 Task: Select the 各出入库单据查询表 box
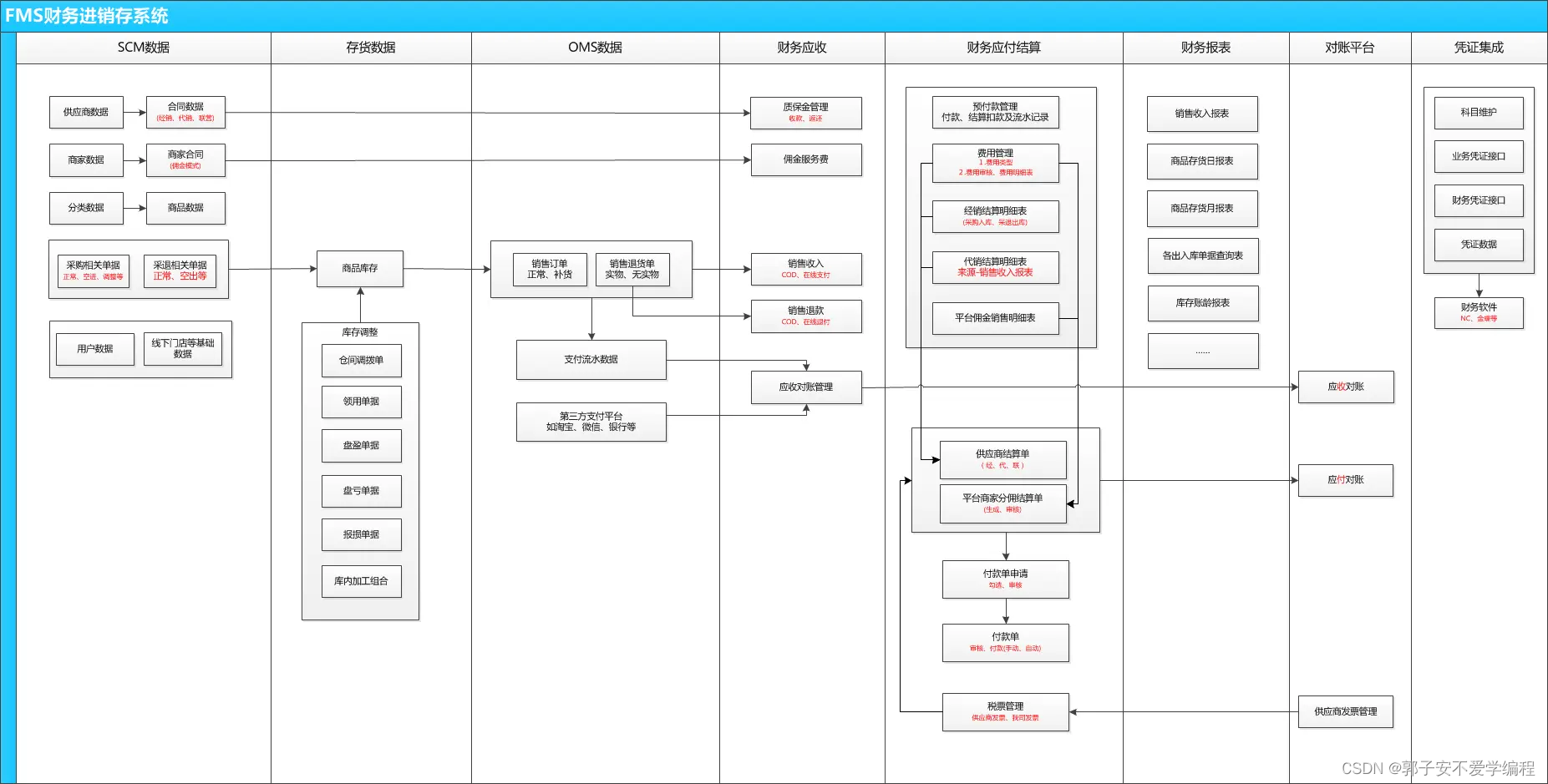tap(1203, 255)
